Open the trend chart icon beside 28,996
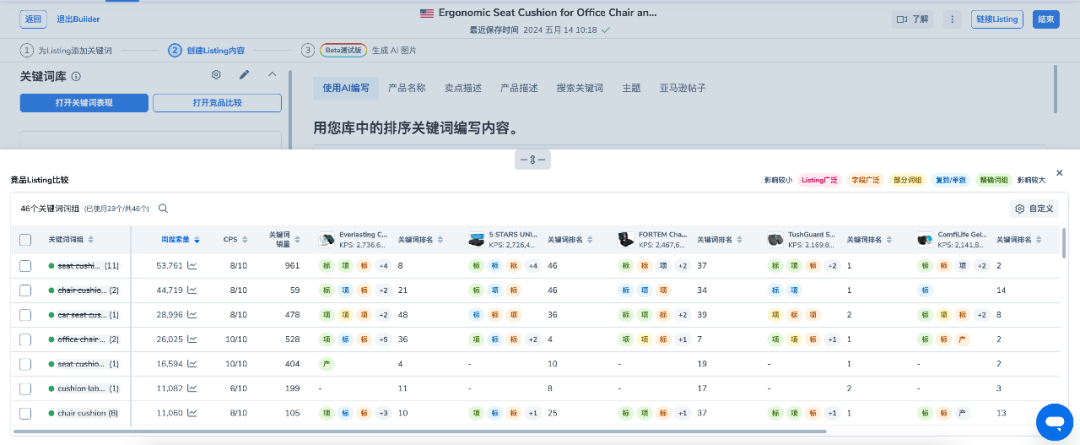The image size is (1080, 445). (x=192, y=314)
